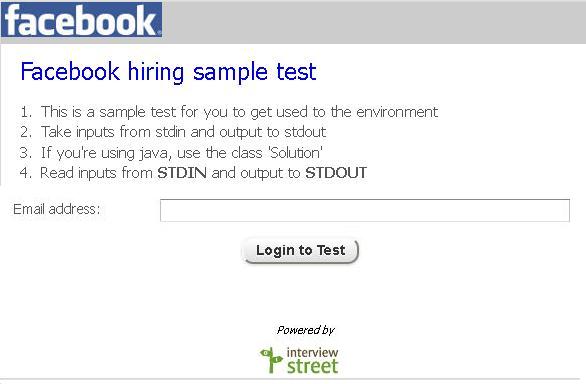Click the word "environment" in the first instruction

[x=397, y=112]
